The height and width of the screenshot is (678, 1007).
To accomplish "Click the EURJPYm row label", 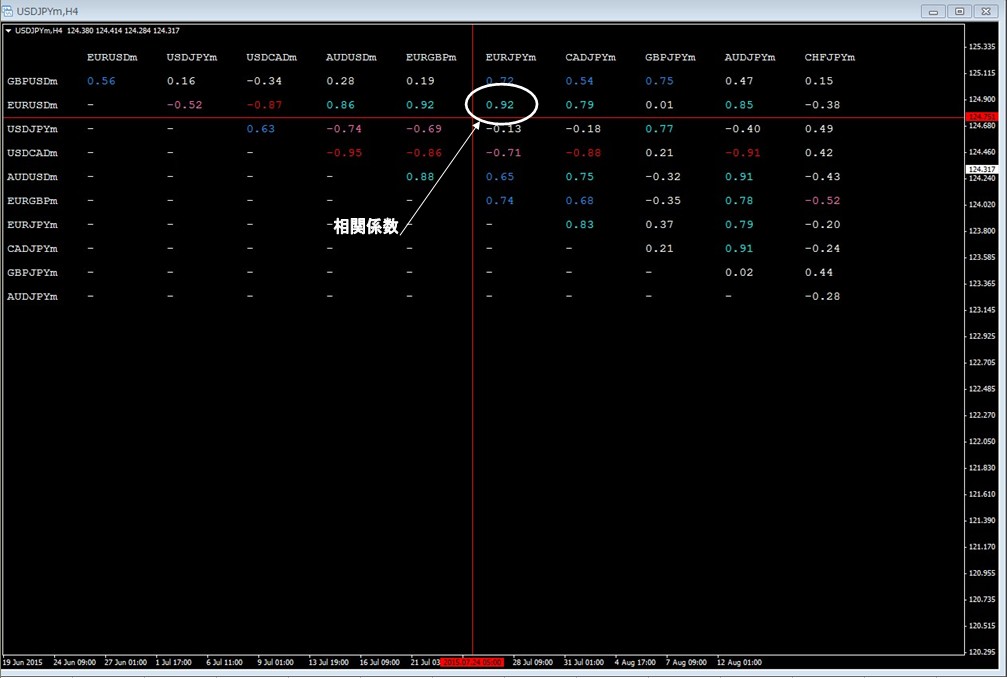I will 32,225.
